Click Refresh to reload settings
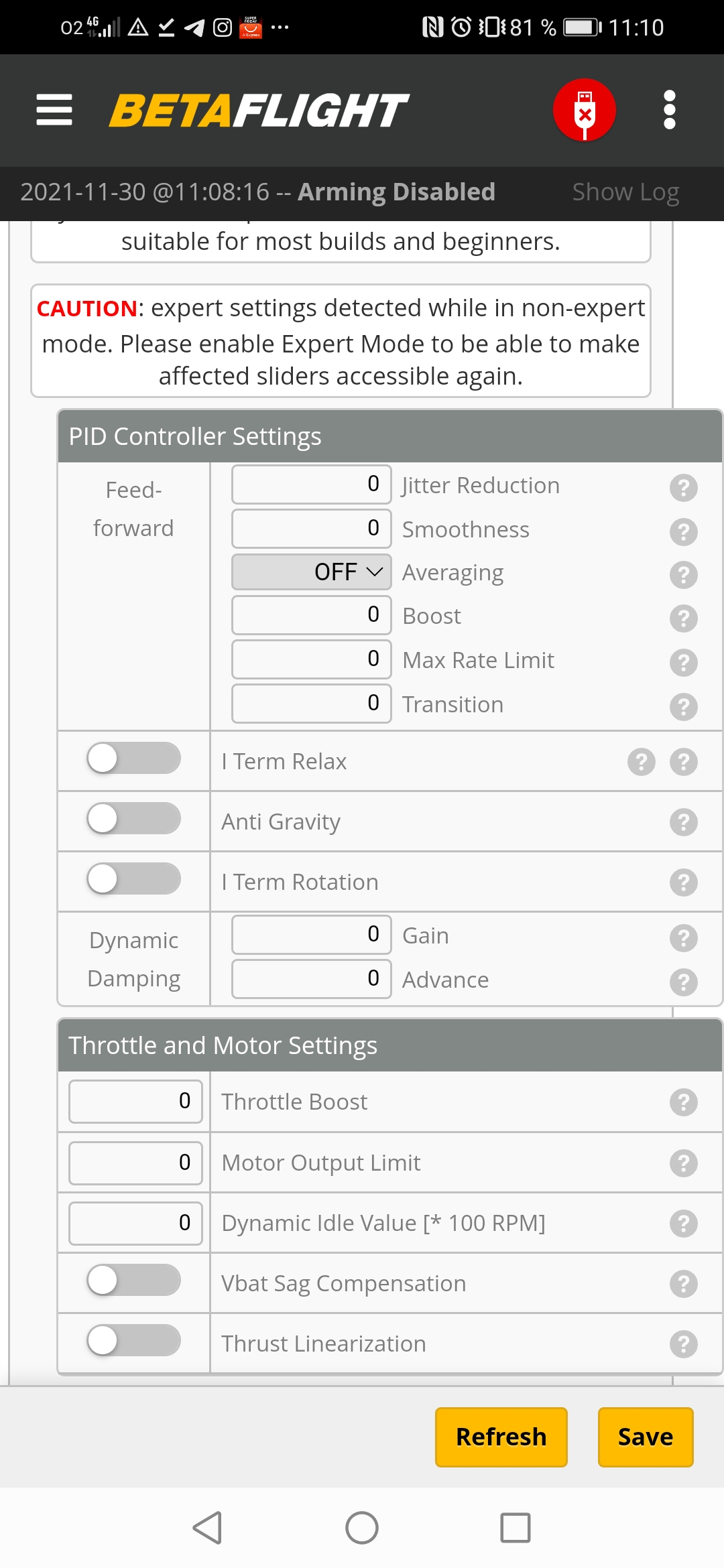724x1568 pixels. point(501,1437)
